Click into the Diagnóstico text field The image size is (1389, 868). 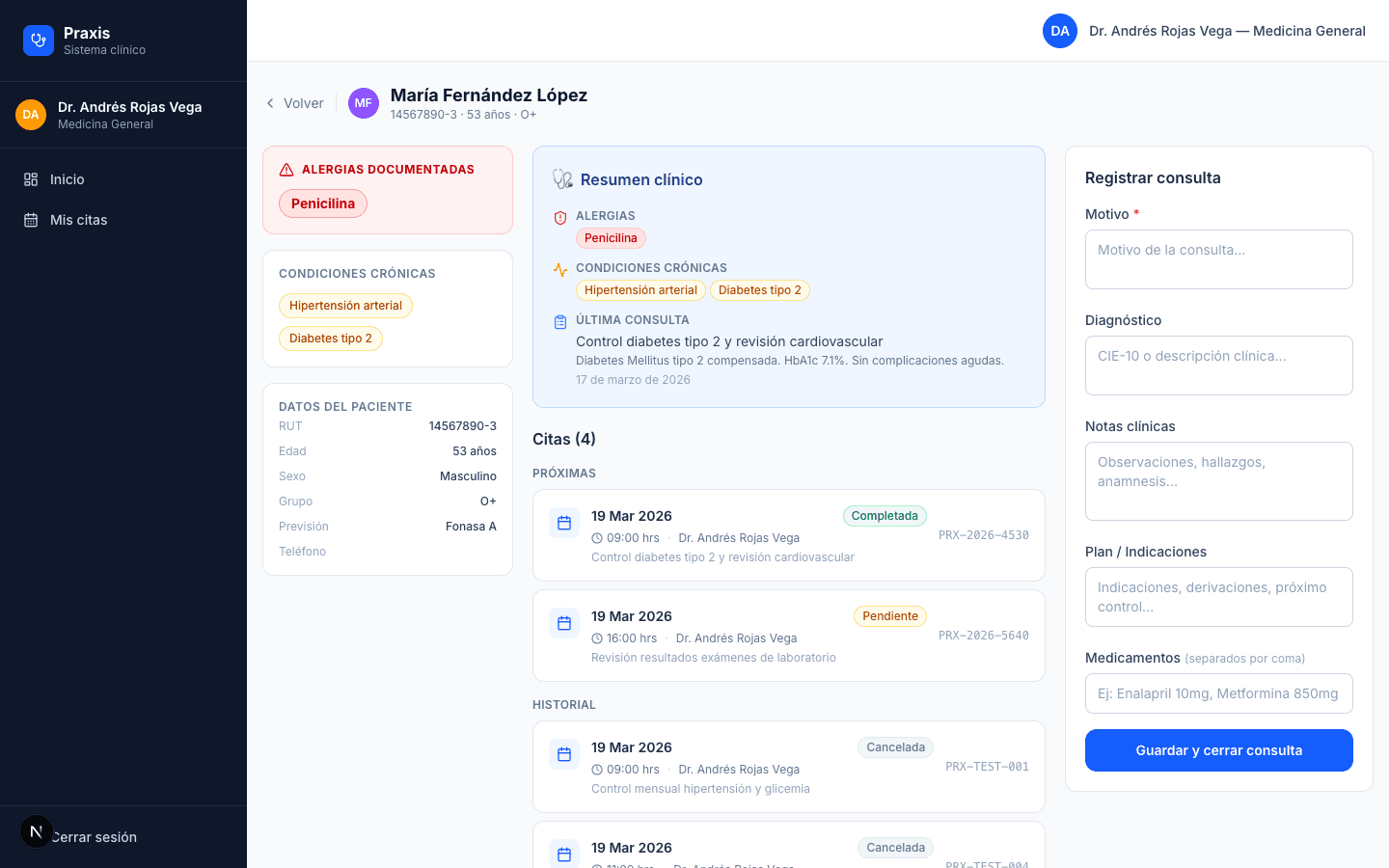point(1218,366)
